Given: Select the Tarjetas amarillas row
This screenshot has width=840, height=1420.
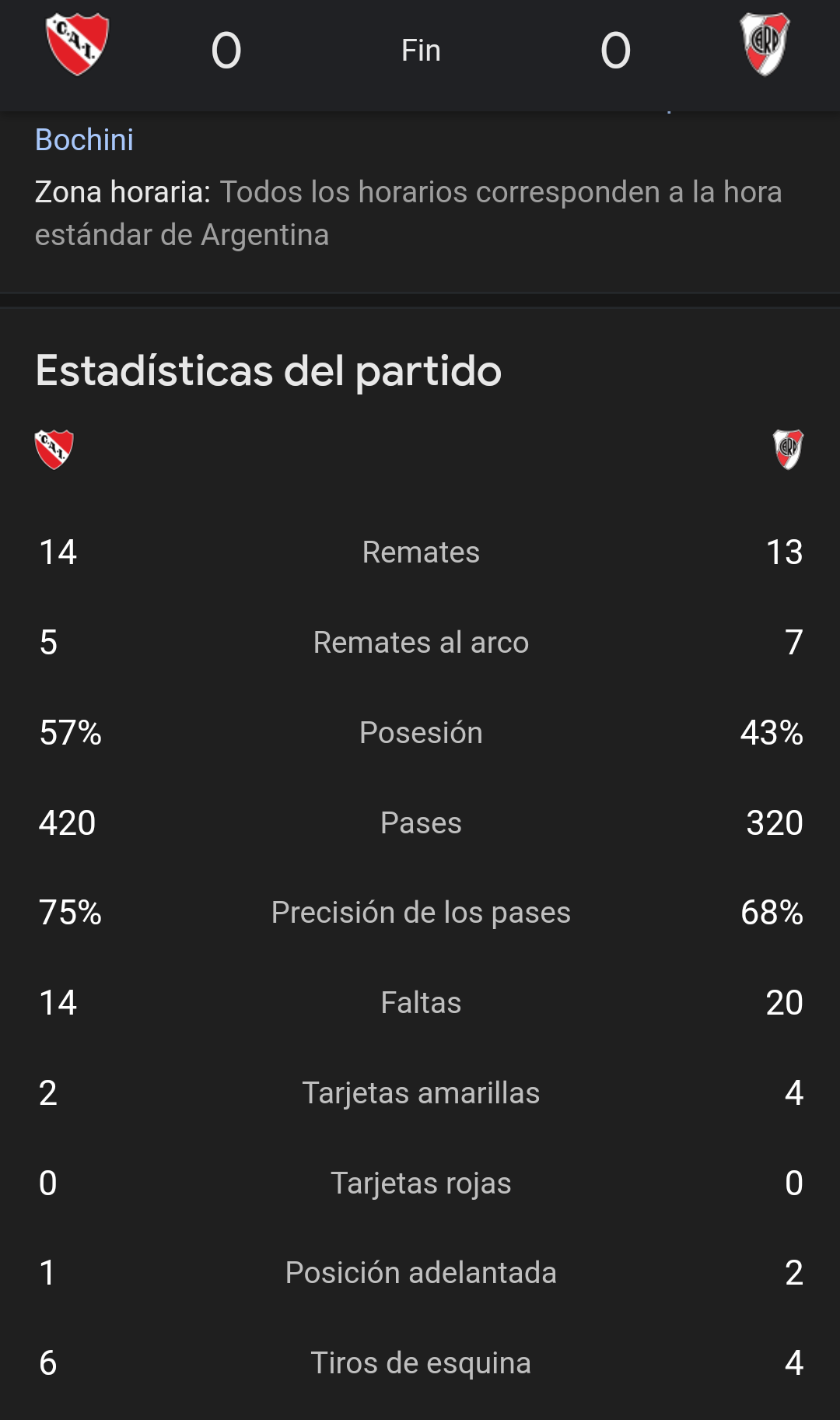Looking at the screenshot, I should click(420, 1093).
